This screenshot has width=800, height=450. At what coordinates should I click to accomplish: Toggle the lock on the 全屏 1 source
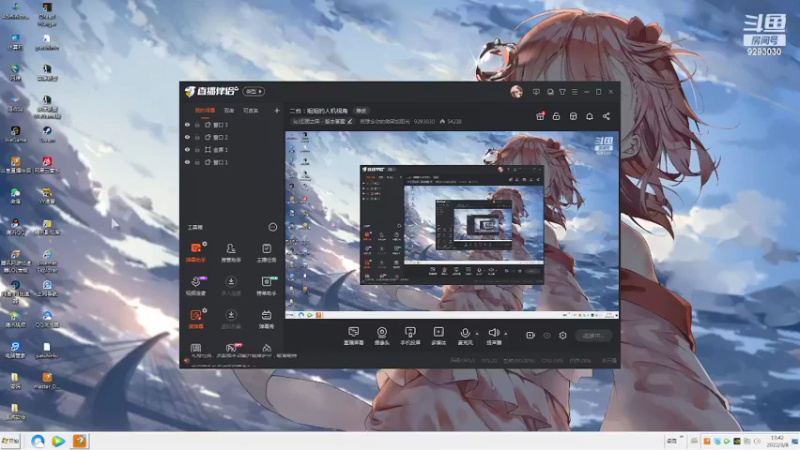click(197, 149)
